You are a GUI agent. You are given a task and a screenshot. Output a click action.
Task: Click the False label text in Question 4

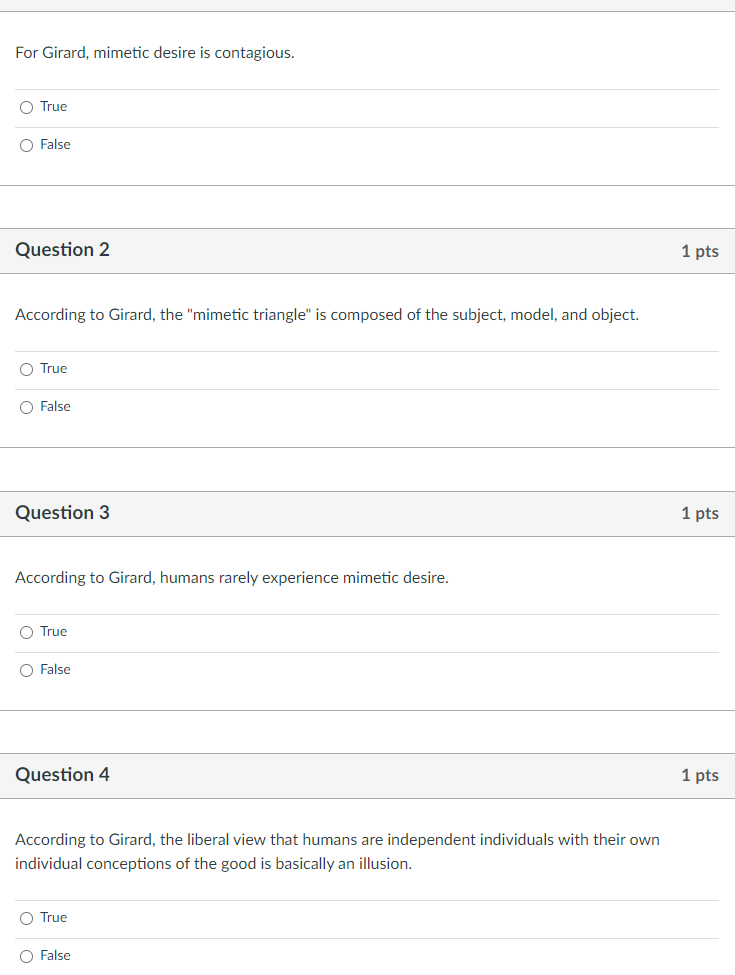[56, 955]
